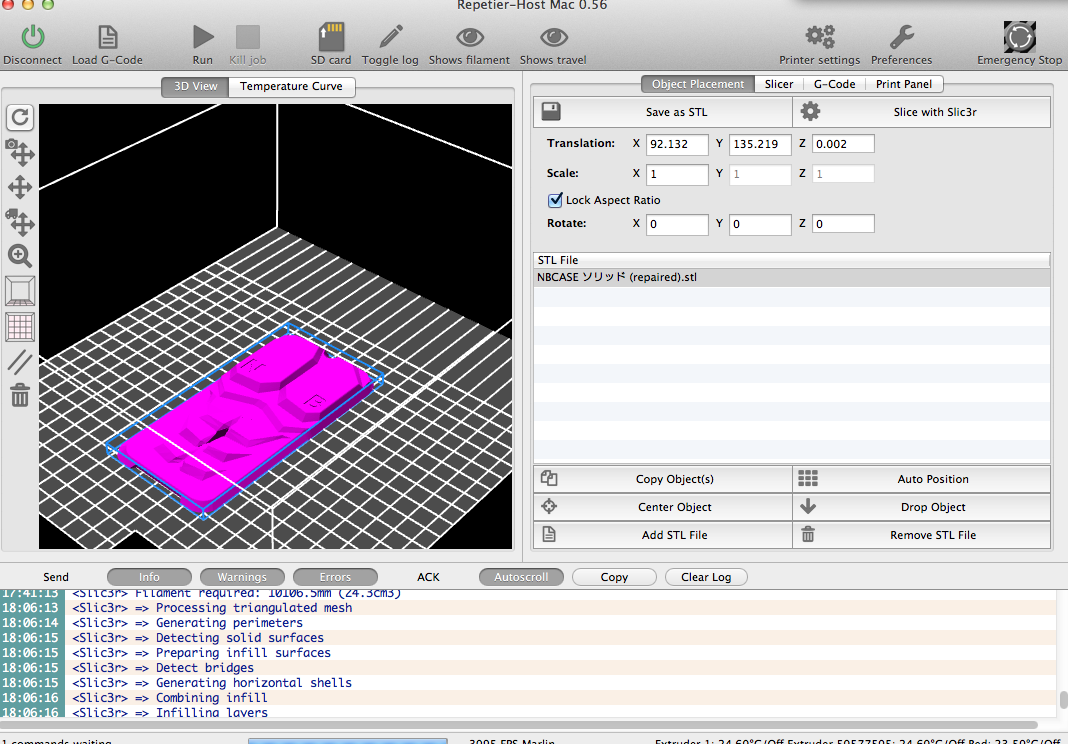1068x744 pixels.
Task: Open the Slicer tab
Action: (x=779, y=84)
